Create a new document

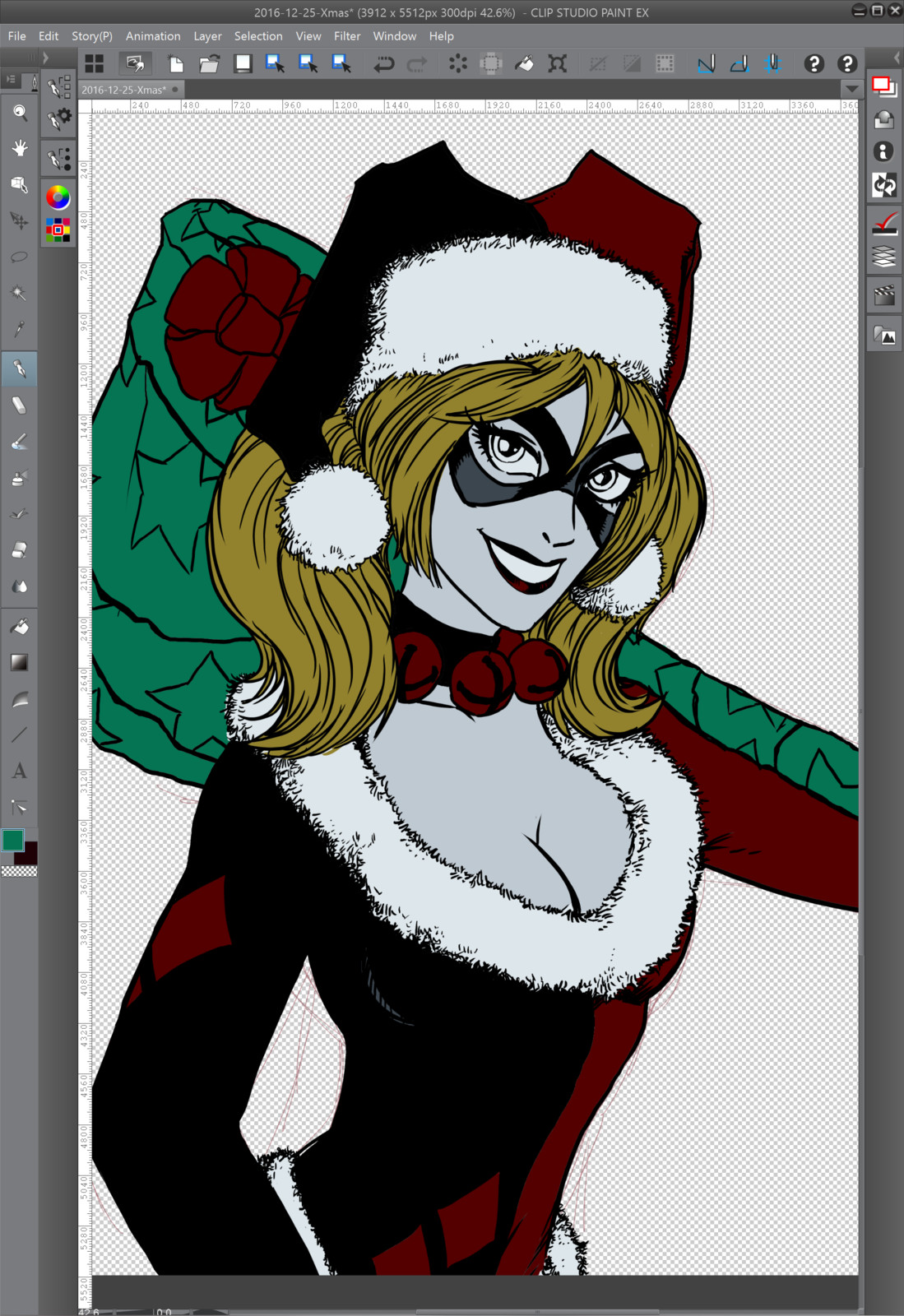point(176,63)
